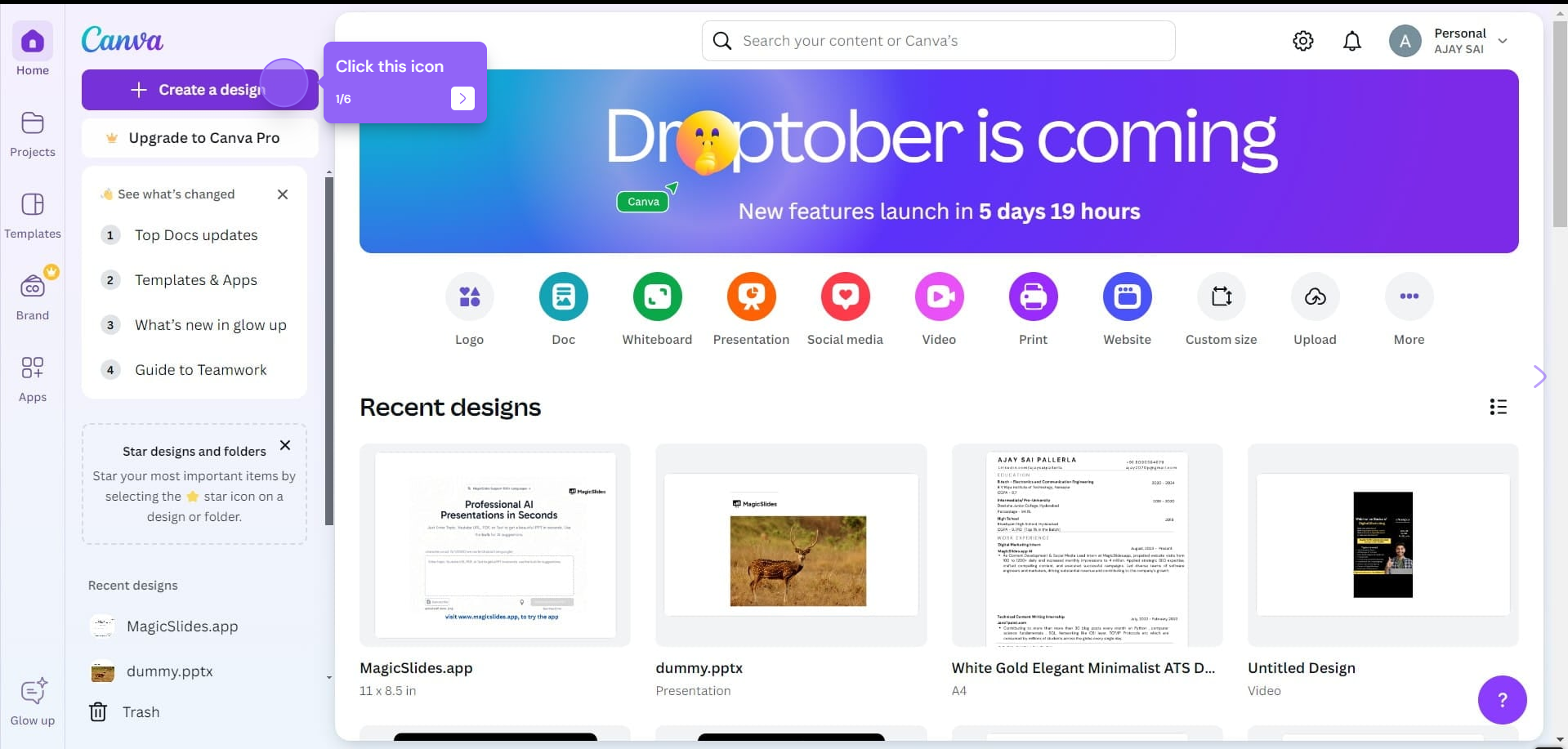The image size is (1568, 749).
Task: Choose the Doc design type icon
Action: (564, 296)
